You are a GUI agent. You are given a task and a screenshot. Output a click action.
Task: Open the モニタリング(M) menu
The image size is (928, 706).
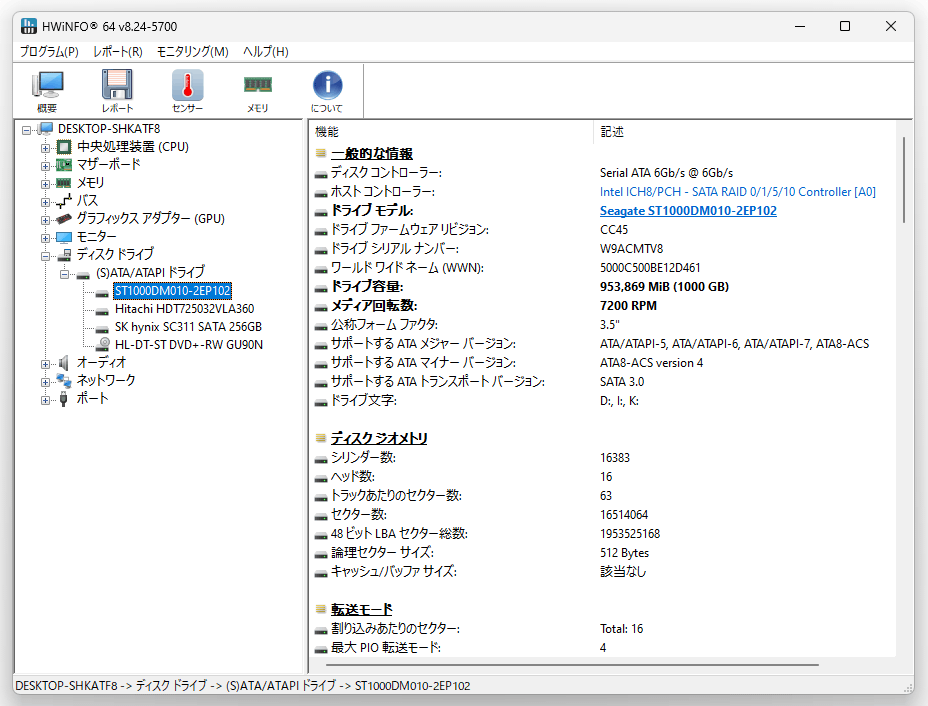pos(192,51)
